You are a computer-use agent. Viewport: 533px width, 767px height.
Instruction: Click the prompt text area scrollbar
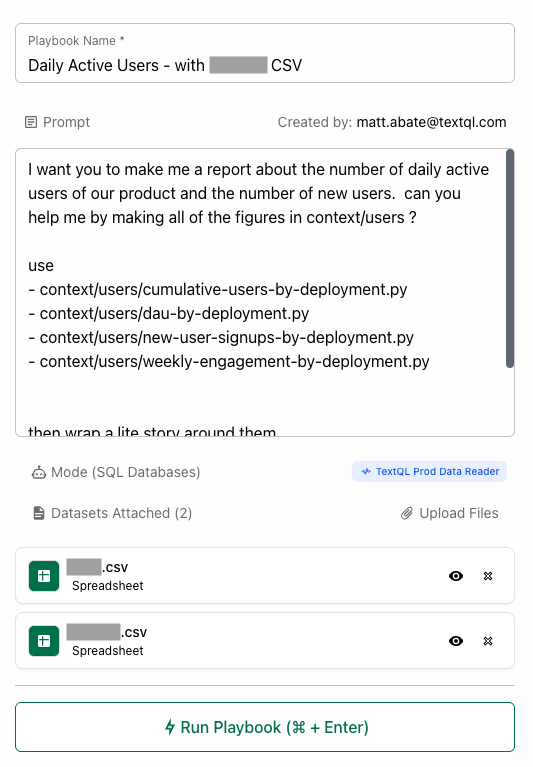pos(510,258)
